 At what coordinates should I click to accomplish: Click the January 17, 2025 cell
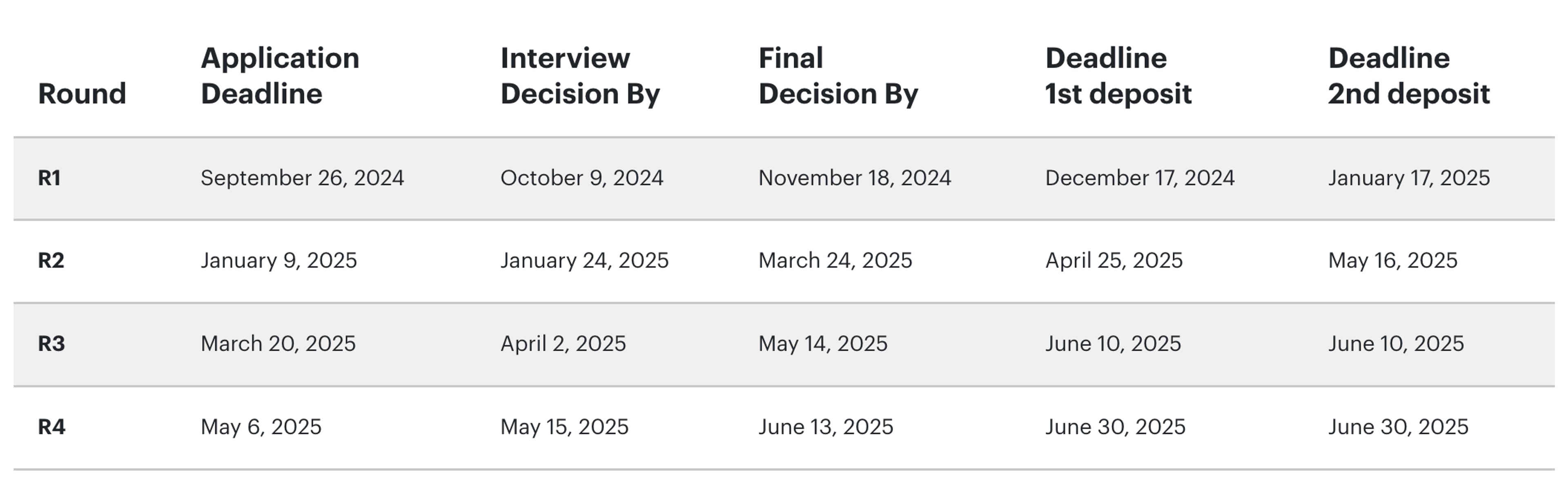[x=1408, y=178]
